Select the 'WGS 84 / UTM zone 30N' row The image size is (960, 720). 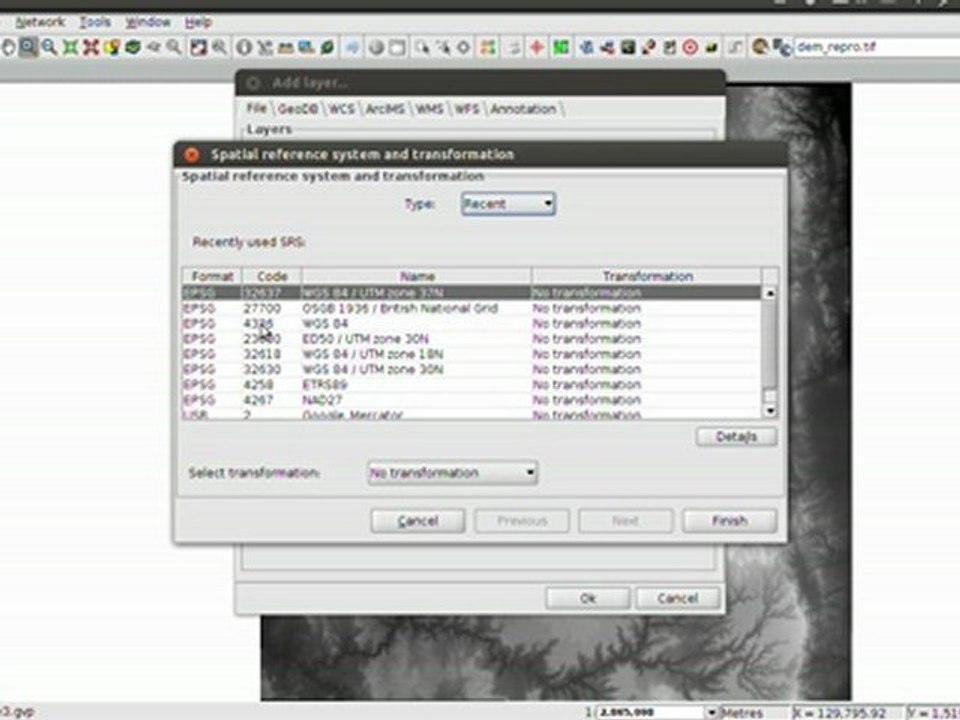click(x=471, y=369)
